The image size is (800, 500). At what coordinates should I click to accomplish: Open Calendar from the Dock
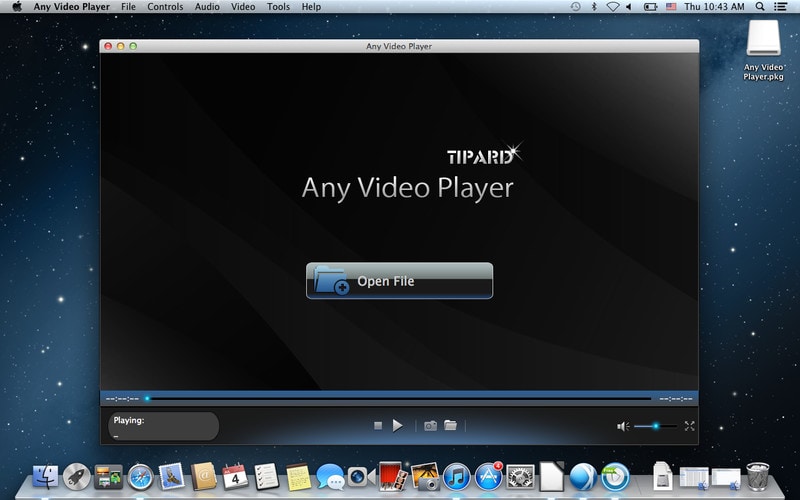pyautogui.click(x=235, y=477)
